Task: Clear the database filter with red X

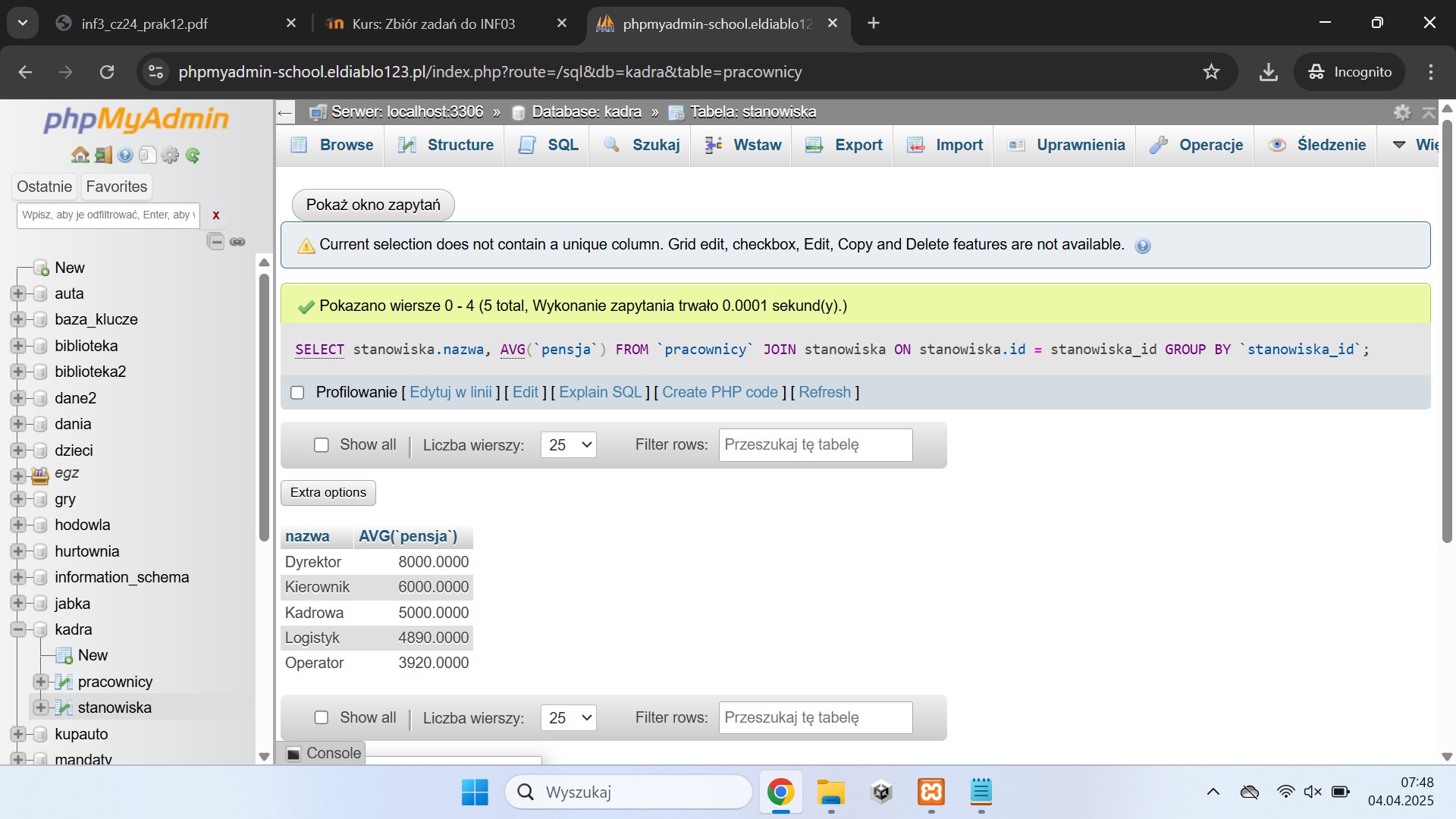Action: [x=216, y=215]
